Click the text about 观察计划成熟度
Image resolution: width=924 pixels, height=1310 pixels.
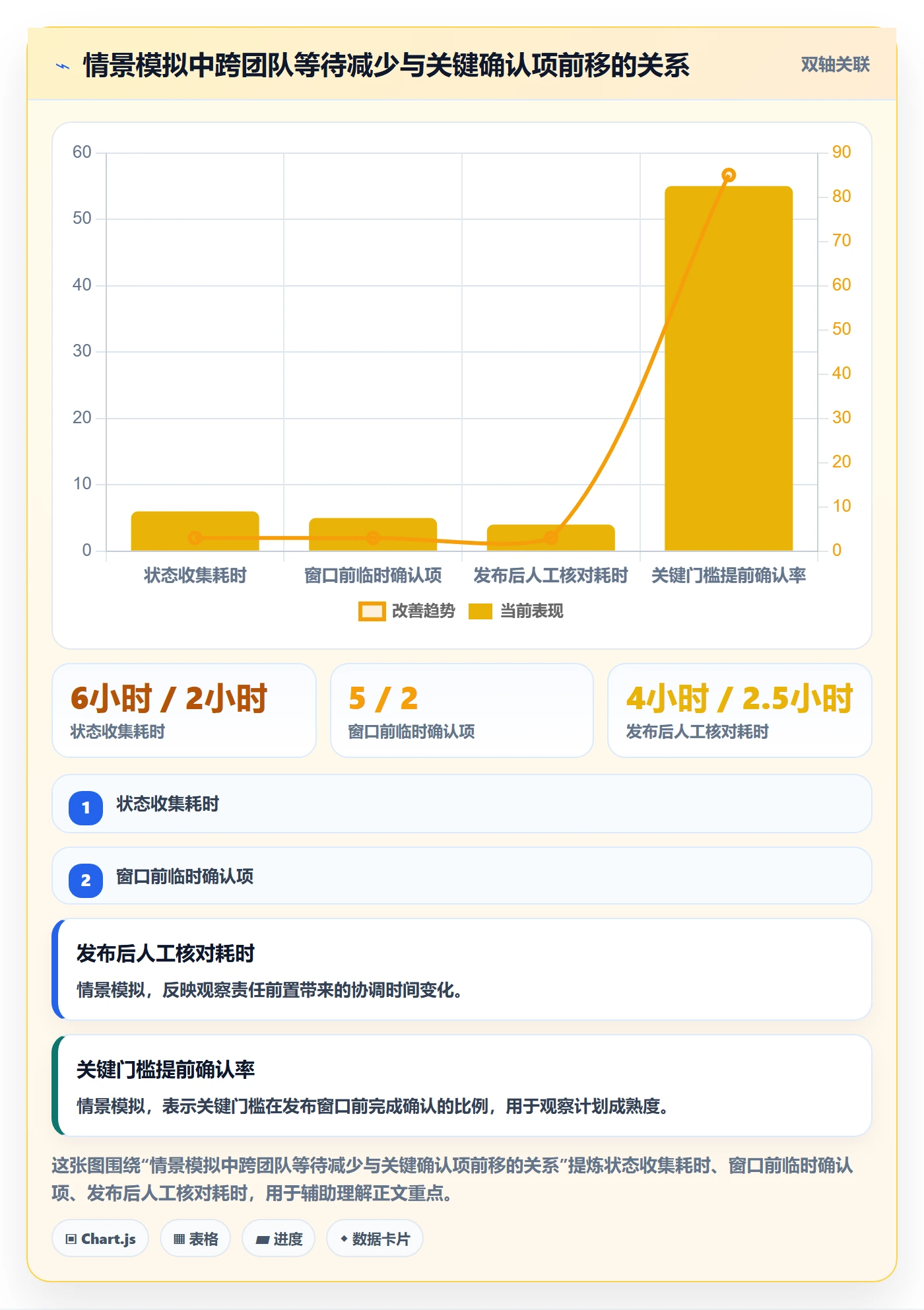pyautogui.click(x=373, y=1107)
